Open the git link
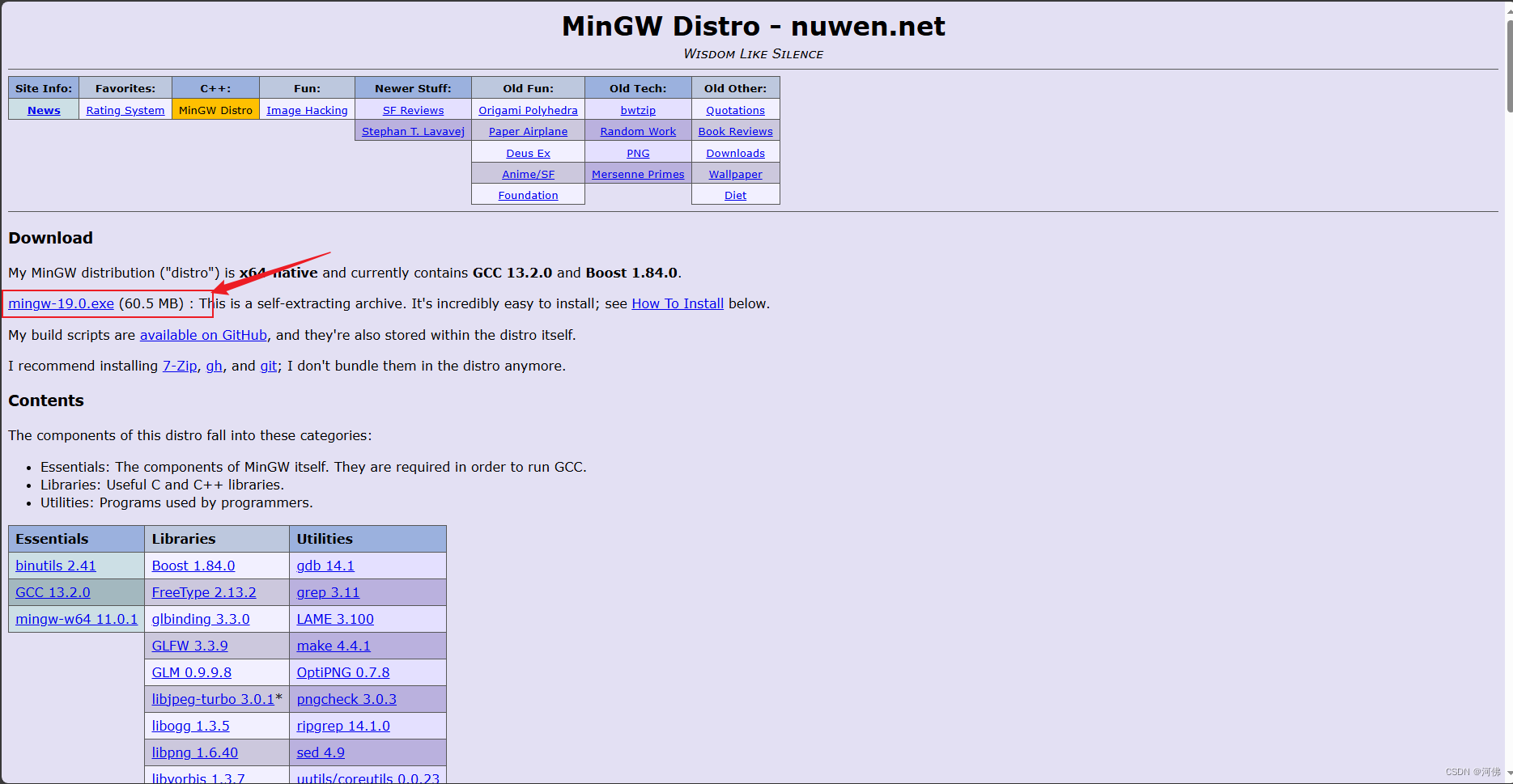This screenshot has height=784, width=1513. (x=268, y=366)
